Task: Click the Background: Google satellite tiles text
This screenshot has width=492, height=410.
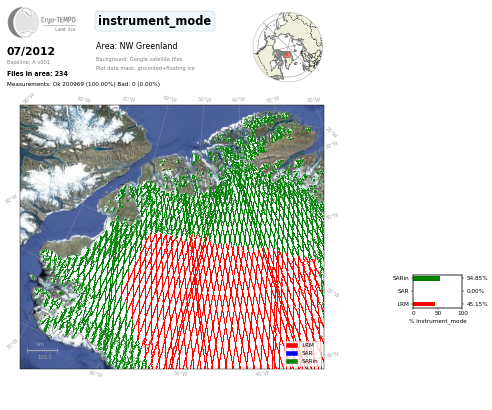Action: point(139,59)
